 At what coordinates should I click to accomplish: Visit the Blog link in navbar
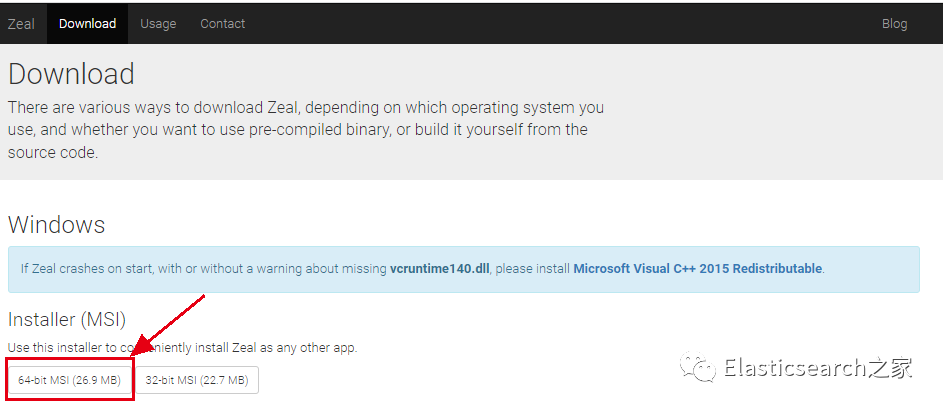tap(894, 24)
